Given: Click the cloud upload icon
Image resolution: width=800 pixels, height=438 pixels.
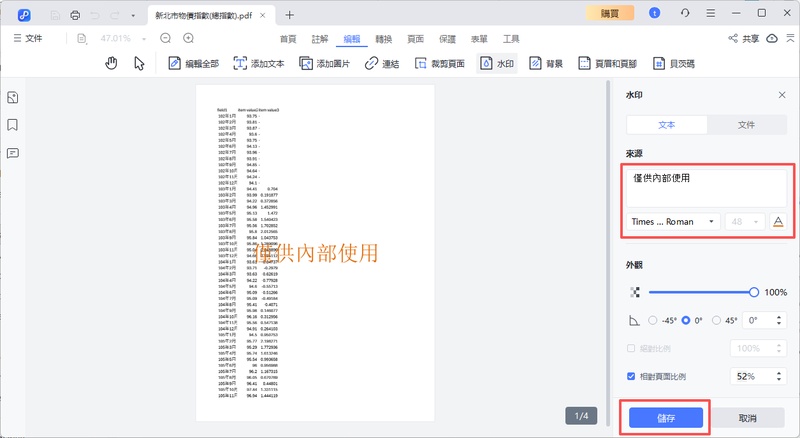Looking at the screenshot, I should pos(772,38).
